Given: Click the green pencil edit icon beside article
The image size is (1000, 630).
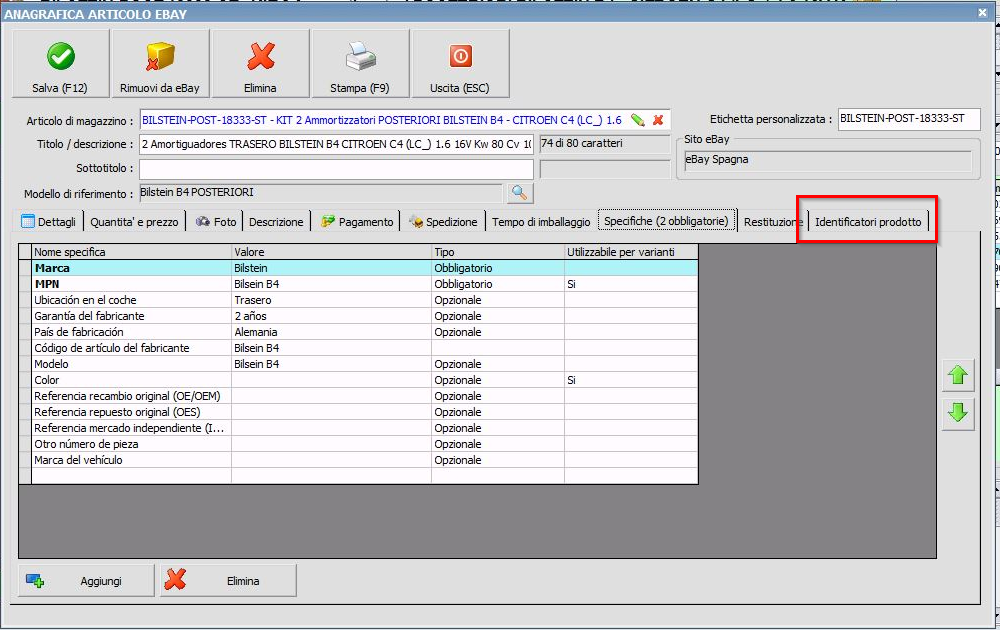Looking at the screenshot, I should tap(637, 120).
